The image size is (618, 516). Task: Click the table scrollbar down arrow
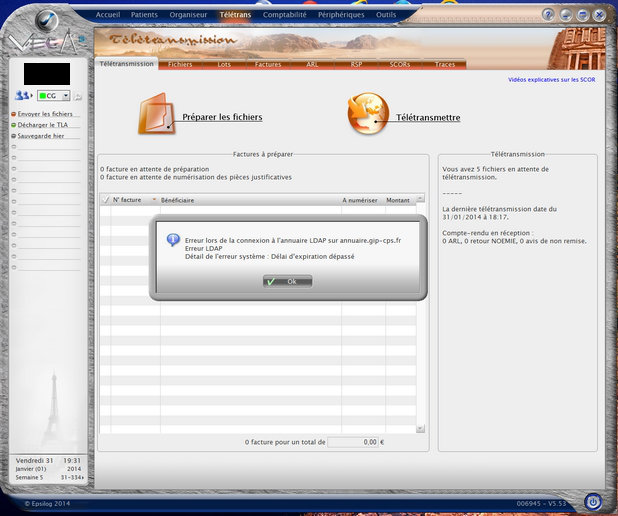pos(421,428)
